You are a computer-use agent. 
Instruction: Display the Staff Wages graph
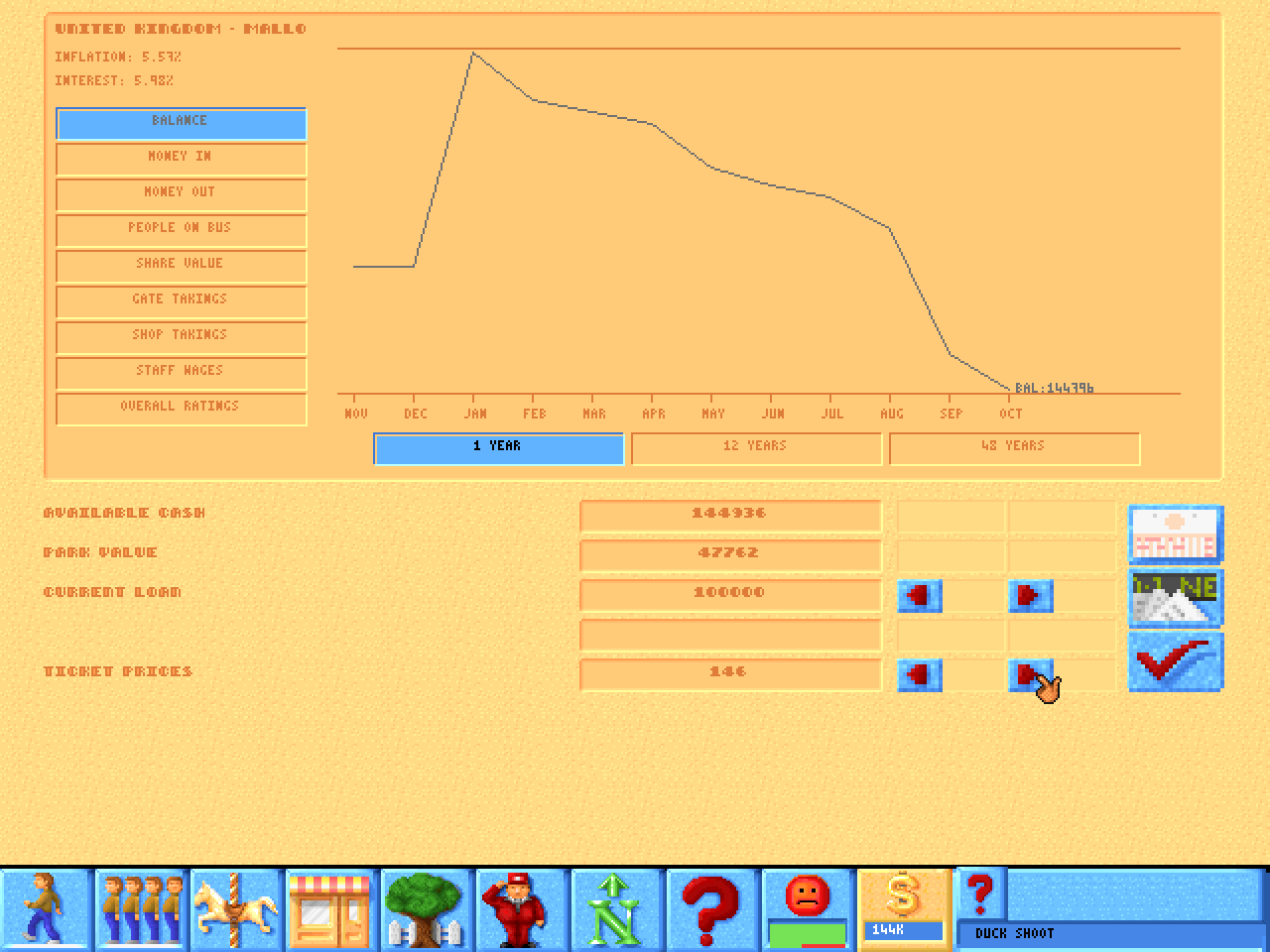coord(181,373)
